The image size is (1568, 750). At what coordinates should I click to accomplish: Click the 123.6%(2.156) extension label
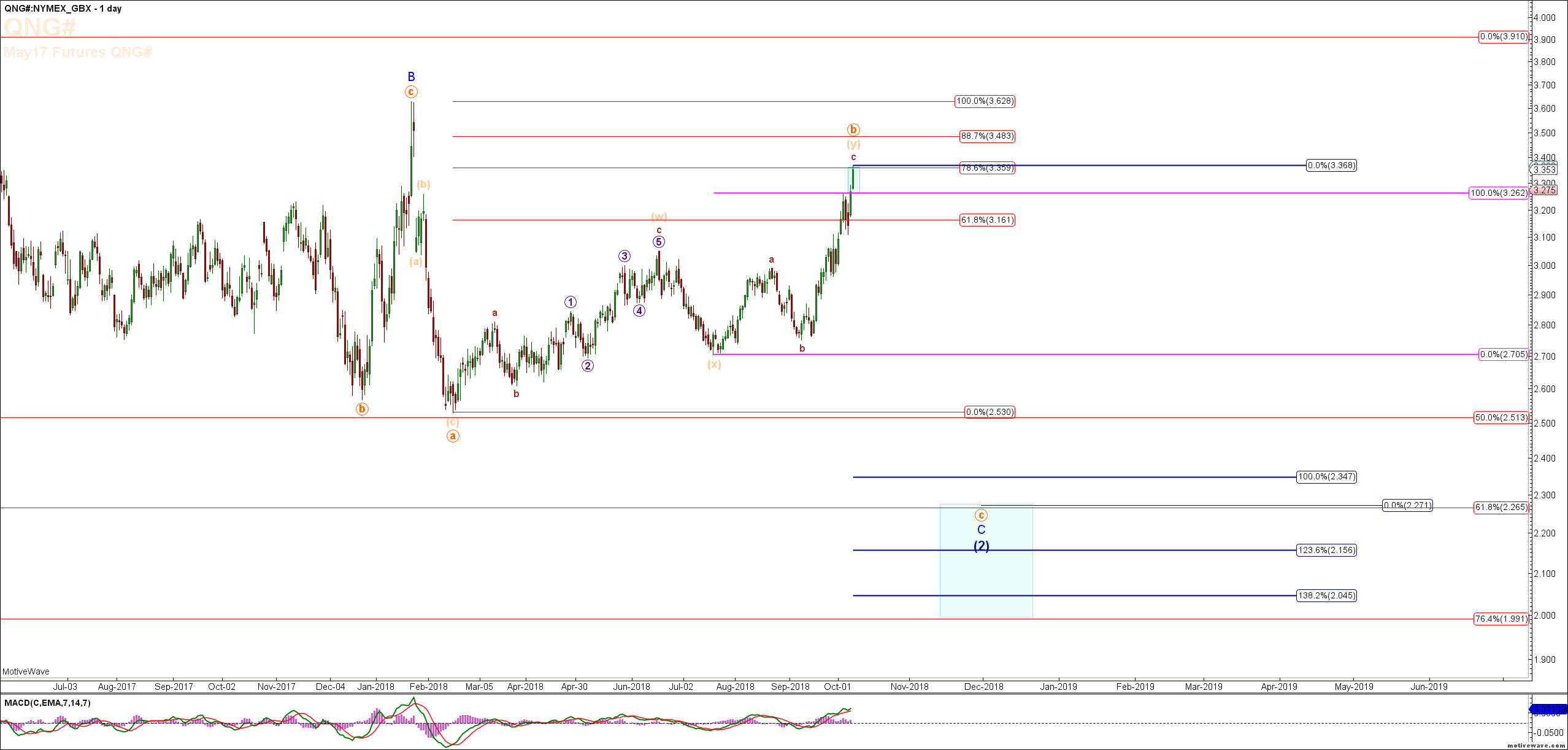(1326, 550)
